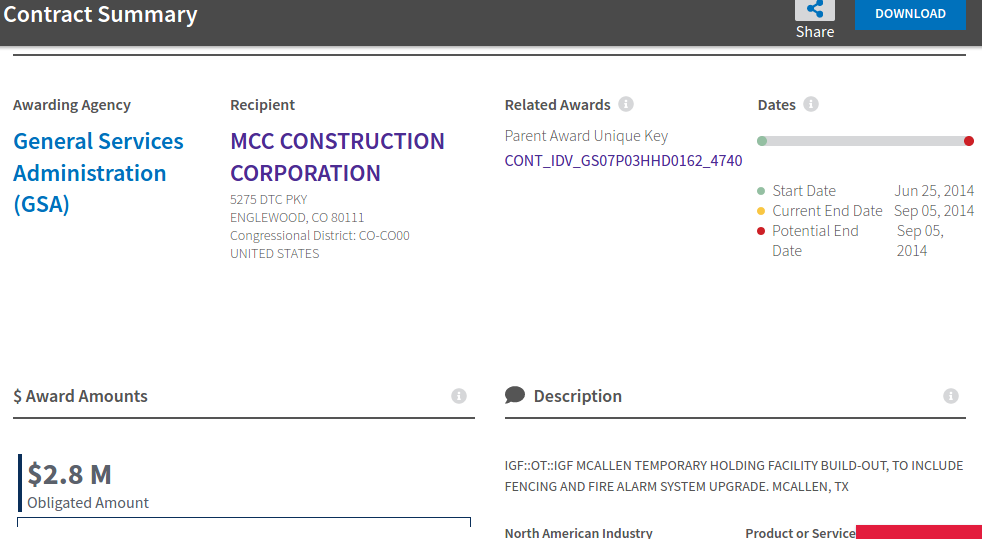Click ENGLEWOOD, CO 80111 text

[x=297, y=218]
